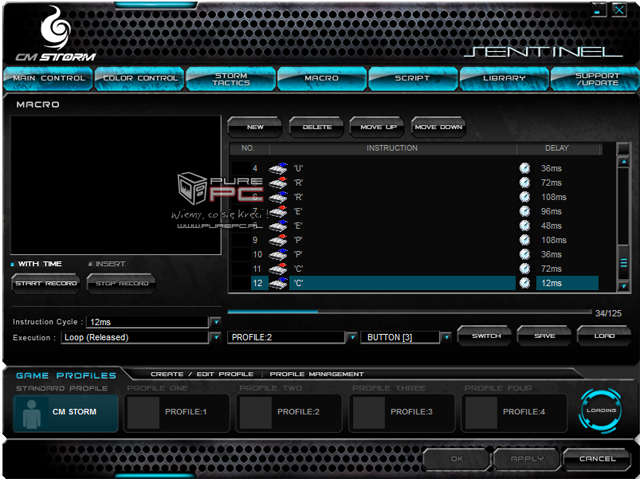Select the Macro tab
Viewport: 640px width, 479px height.
click(x=322, y=78)
